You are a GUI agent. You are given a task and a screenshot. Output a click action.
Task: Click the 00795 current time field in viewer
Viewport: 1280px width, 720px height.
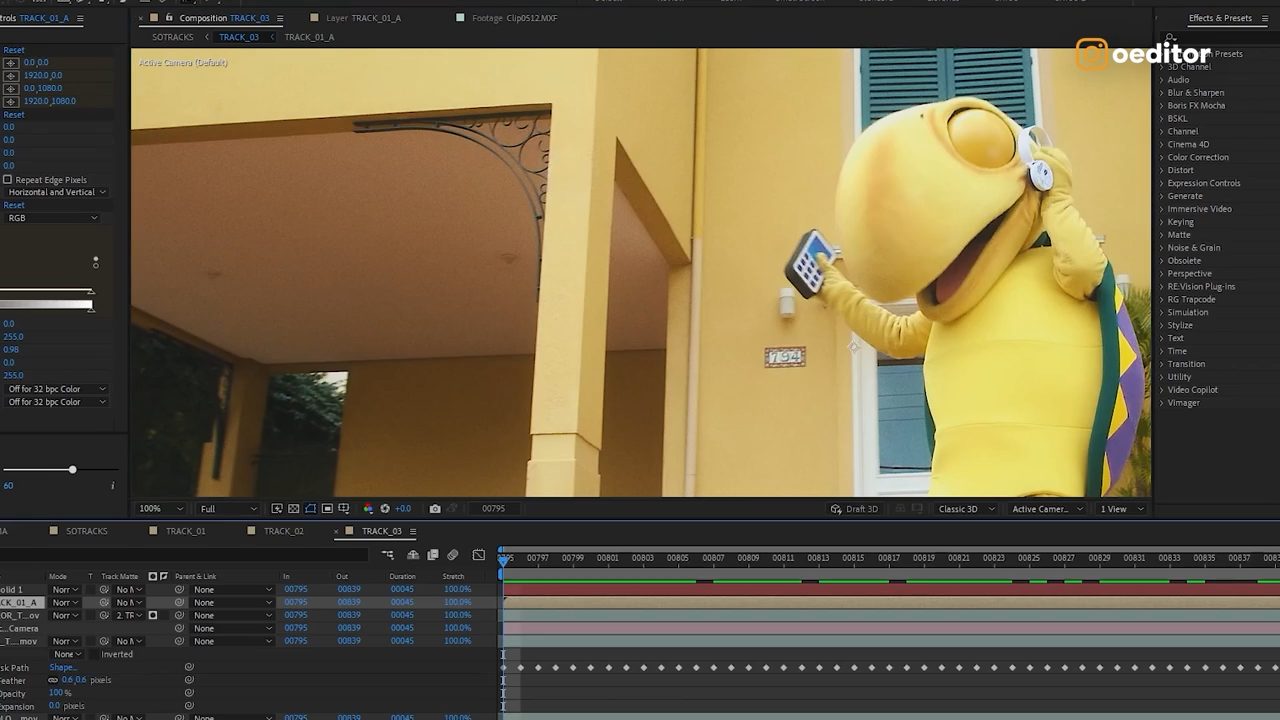pyautogui.click(x=493, y=509)
